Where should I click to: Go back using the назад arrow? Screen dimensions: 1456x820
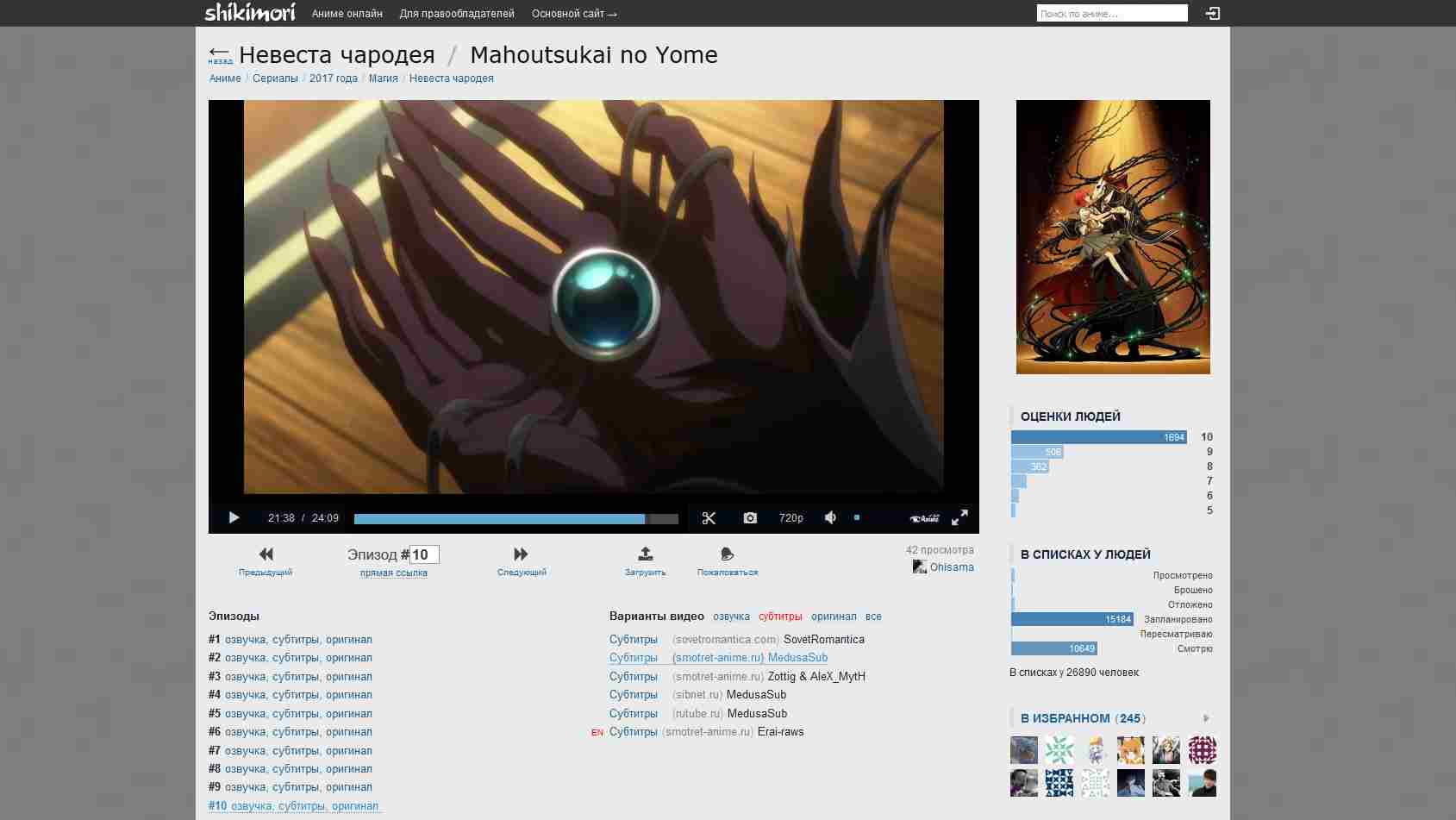click(220, 55)
